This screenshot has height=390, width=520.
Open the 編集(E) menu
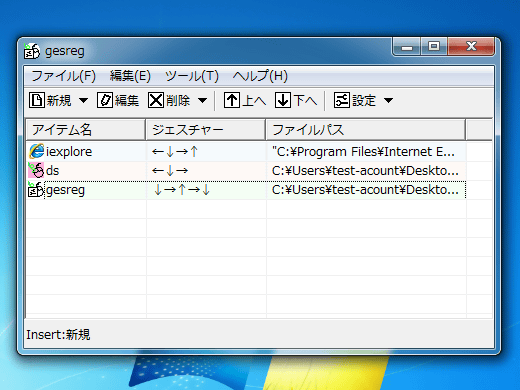pos(130,76)
